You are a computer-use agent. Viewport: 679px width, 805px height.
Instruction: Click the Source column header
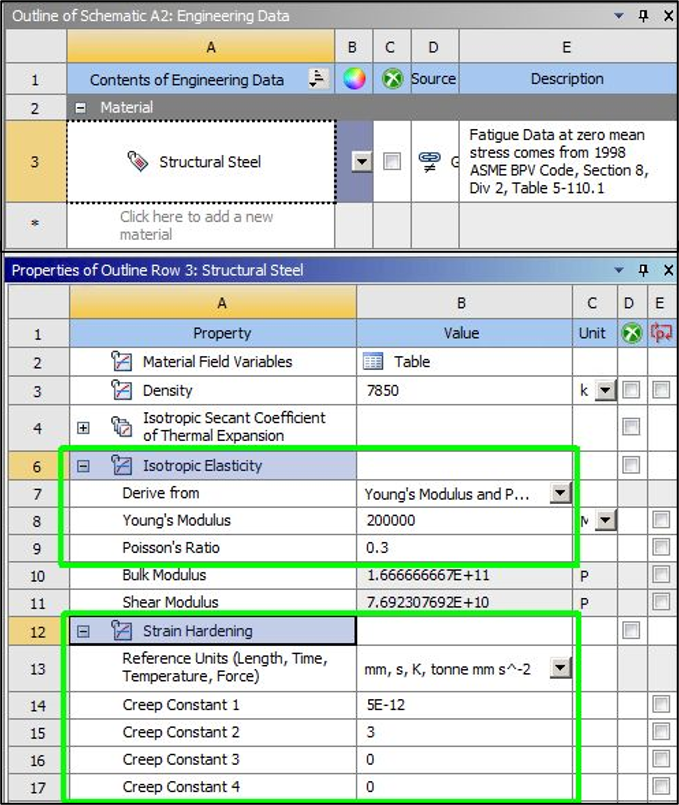[x=434, y=79]
